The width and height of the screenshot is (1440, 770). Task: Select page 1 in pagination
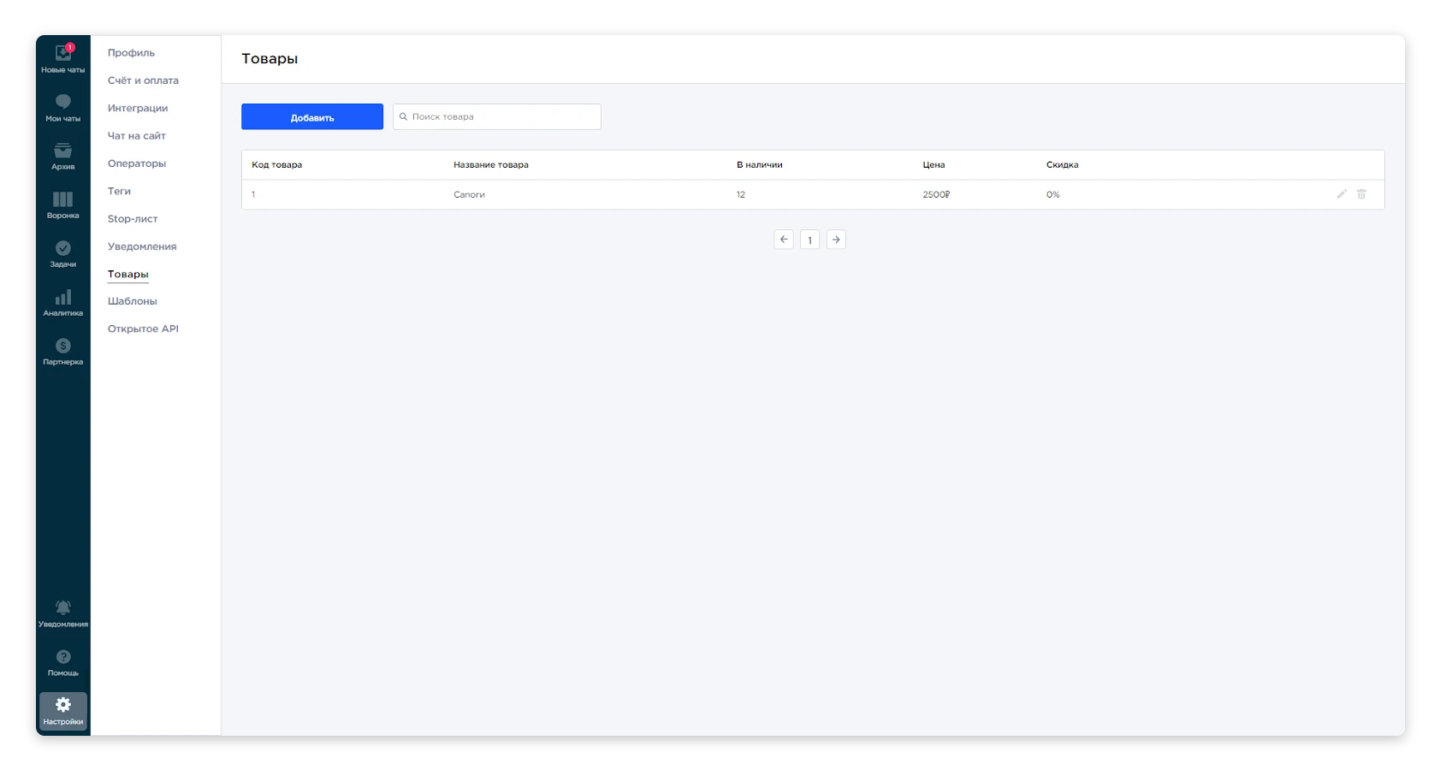coord(810,240)
